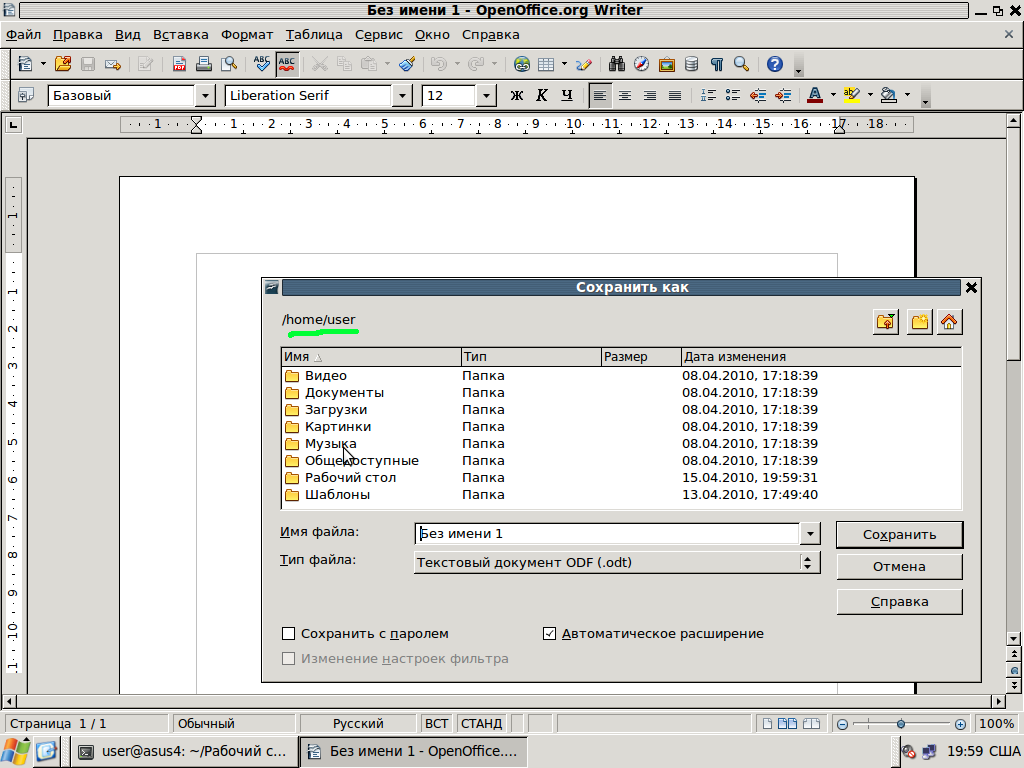Enable the Сохранить с паролем checkbox

289,634
